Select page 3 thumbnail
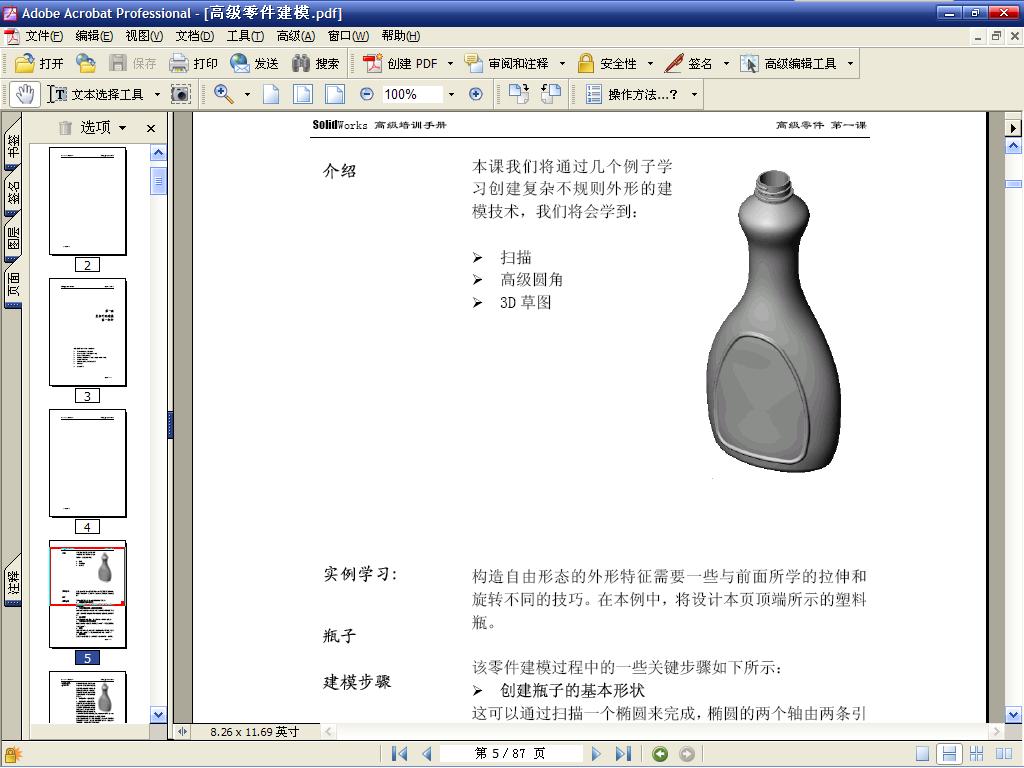The image size is (1024, 768). tap(88, 332)
